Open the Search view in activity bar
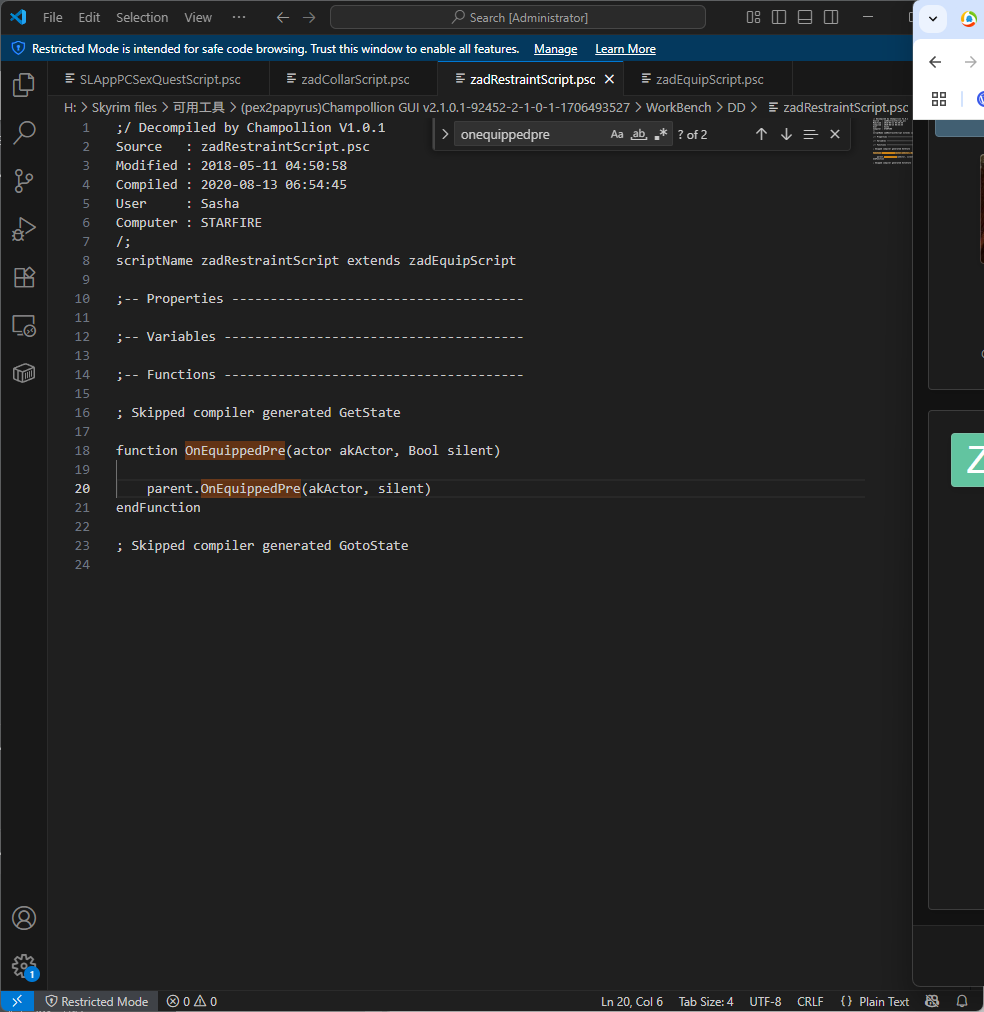Image resolution: width=984 pixels, height=1012 pixels. 24,132
